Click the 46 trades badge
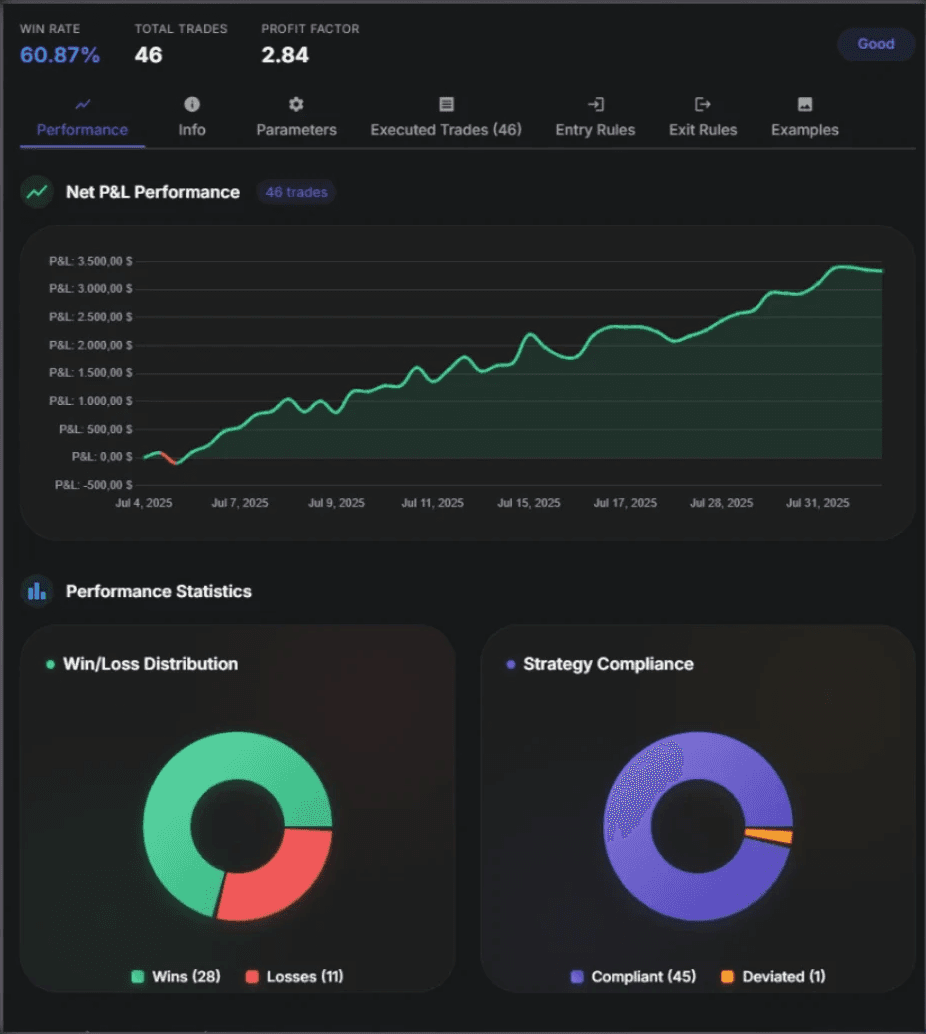The height and width of the screenshot is (1034, 926). tap(296, 192)
